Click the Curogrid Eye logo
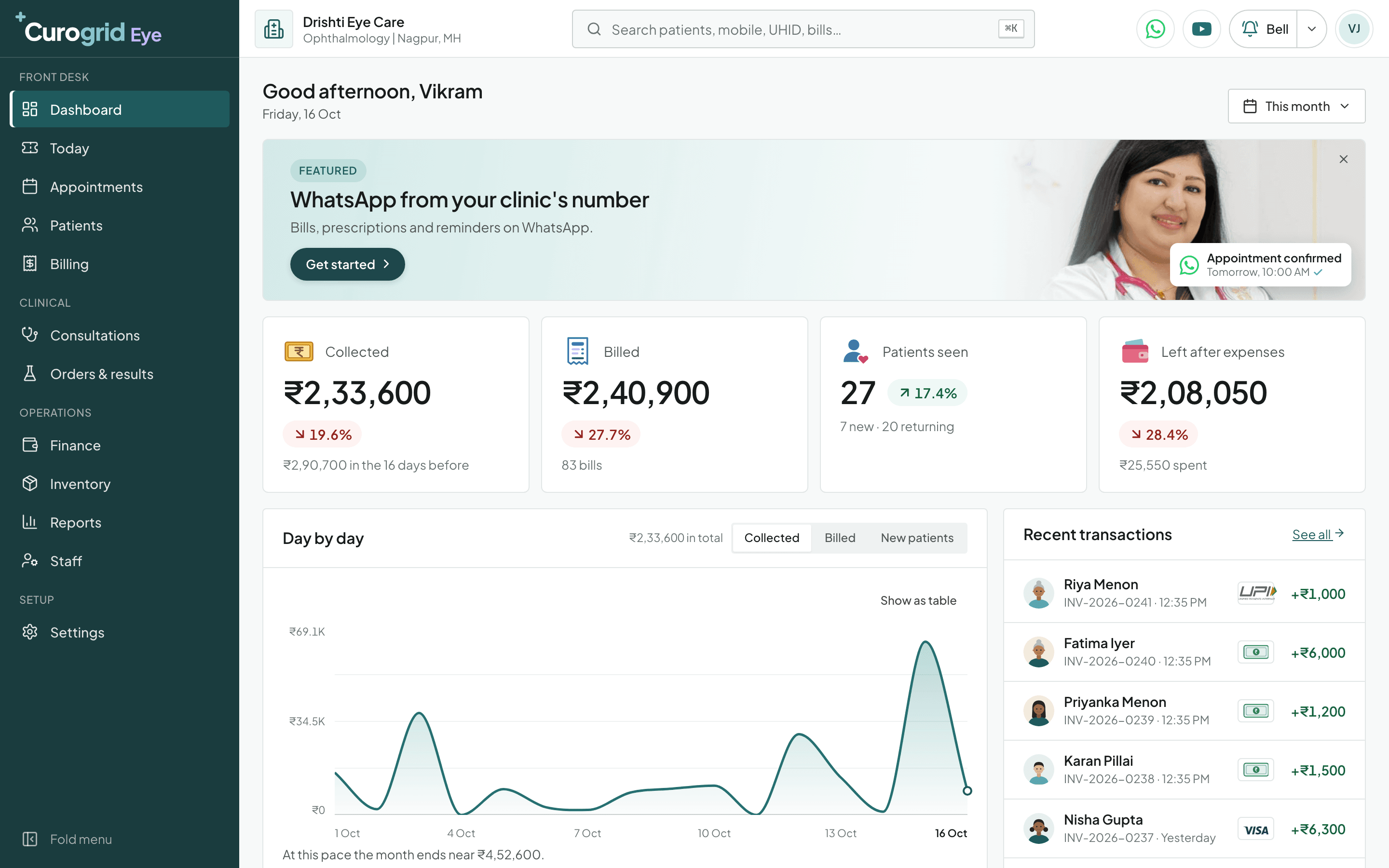Viewport: 1389px width, 868px height. (x=89, y=30)
